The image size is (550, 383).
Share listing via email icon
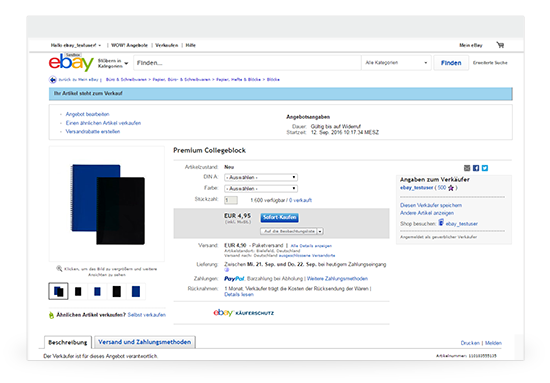(x=467, y=168)
